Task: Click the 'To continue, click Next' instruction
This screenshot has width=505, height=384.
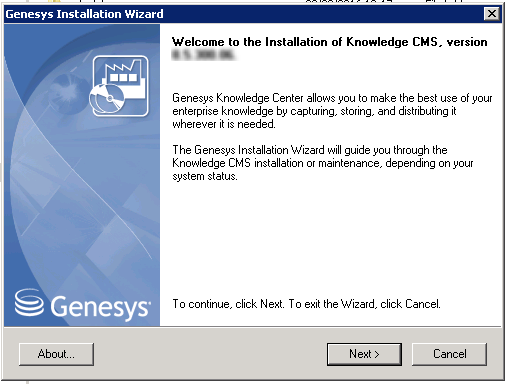Action: click(x=306, y=304)
